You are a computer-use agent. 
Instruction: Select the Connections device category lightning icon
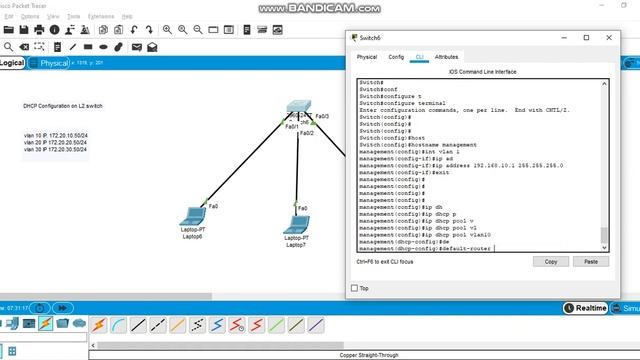point(46,324)
